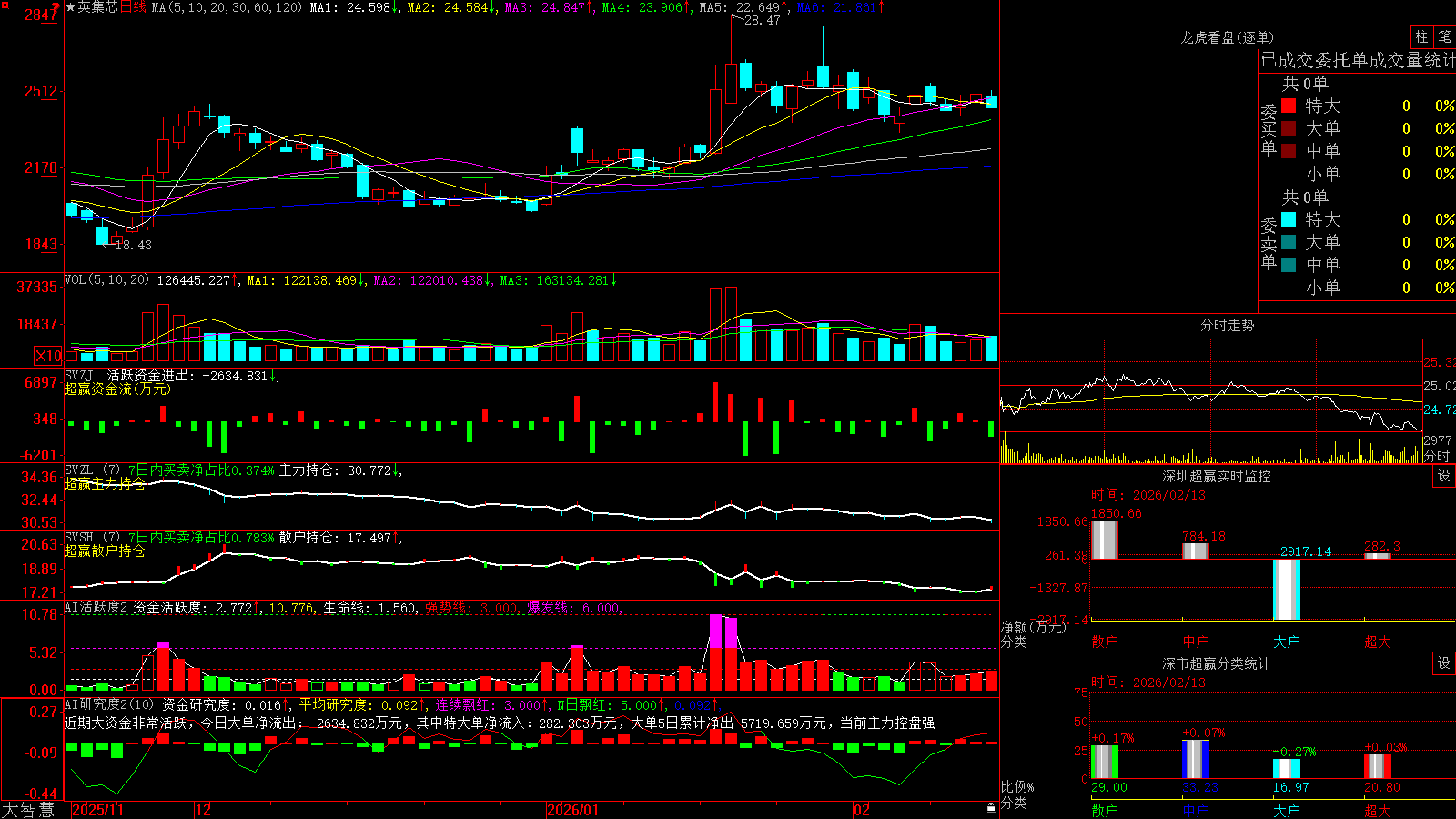Viewport: 1456px width, 819px height.
Task: Click the 深圳超赢实时监控 panel title
Action: click(1216, 476)
